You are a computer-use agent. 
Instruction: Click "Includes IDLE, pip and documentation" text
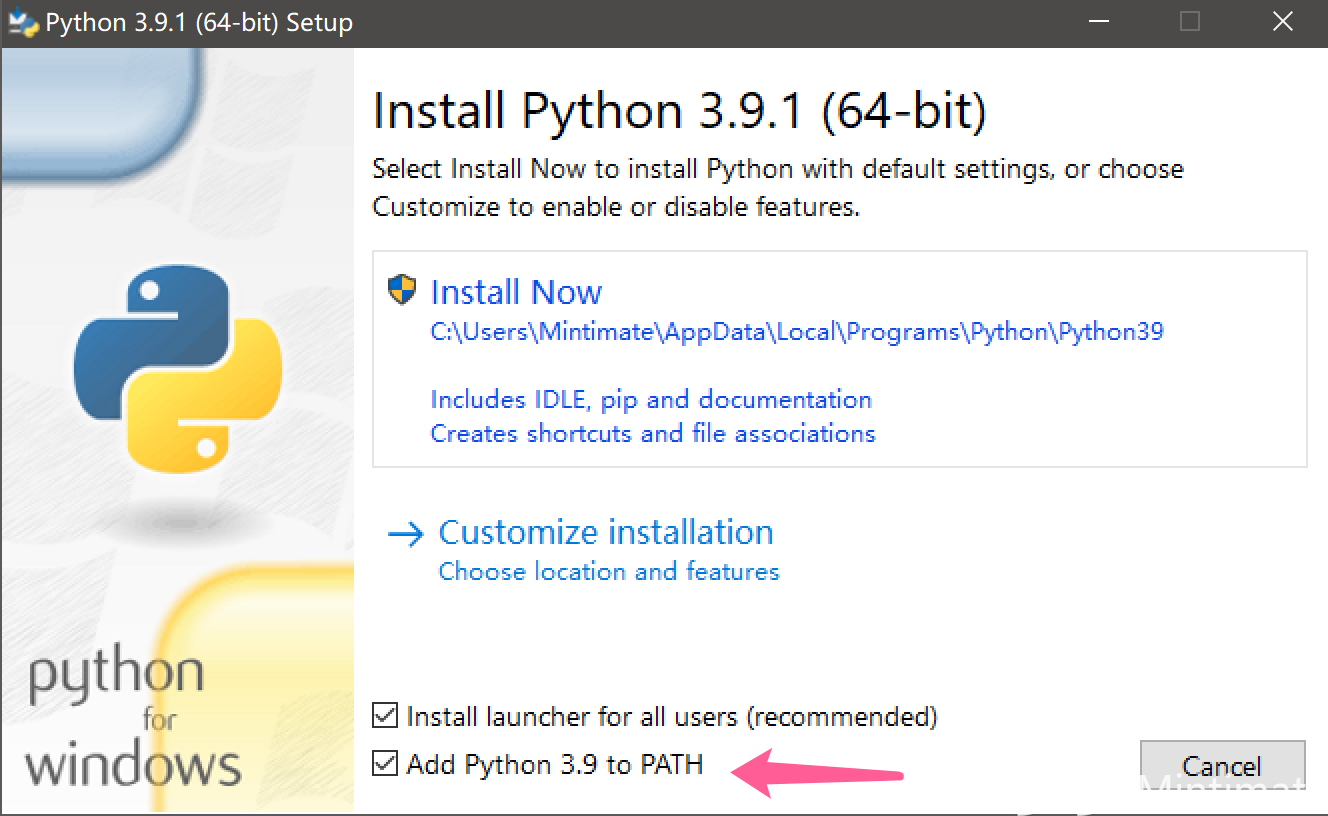pos(650,399)
